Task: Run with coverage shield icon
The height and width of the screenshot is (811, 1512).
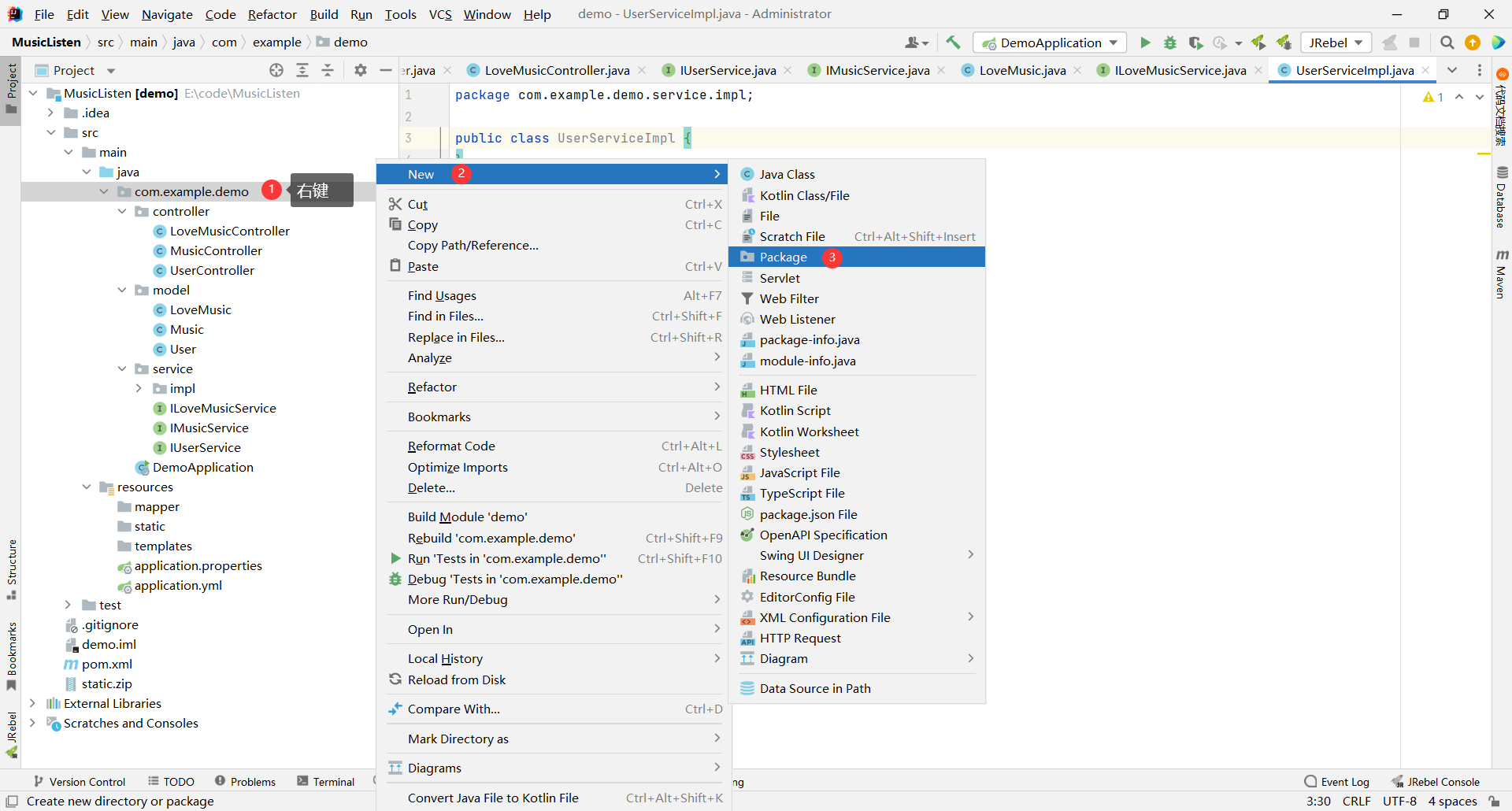Action: (x=1195, y=43)
